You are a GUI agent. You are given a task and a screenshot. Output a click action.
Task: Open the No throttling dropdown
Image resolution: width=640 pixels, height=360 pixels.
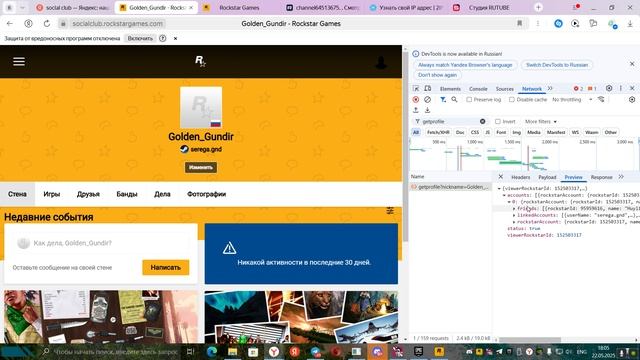[x=572, y=100]
